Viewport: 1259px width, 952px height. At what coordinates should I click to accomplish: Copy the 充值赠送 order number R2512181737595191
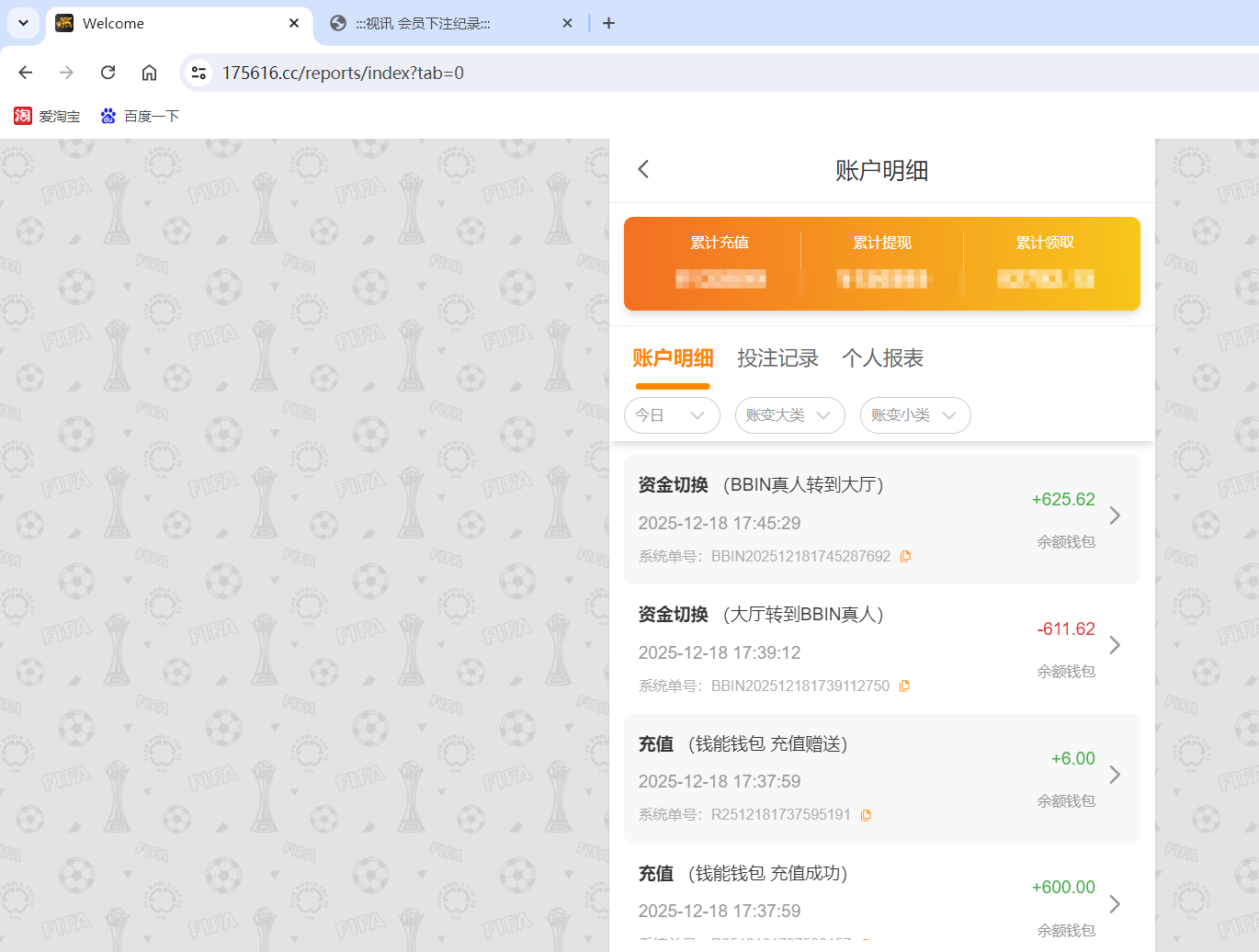point(866,814)
